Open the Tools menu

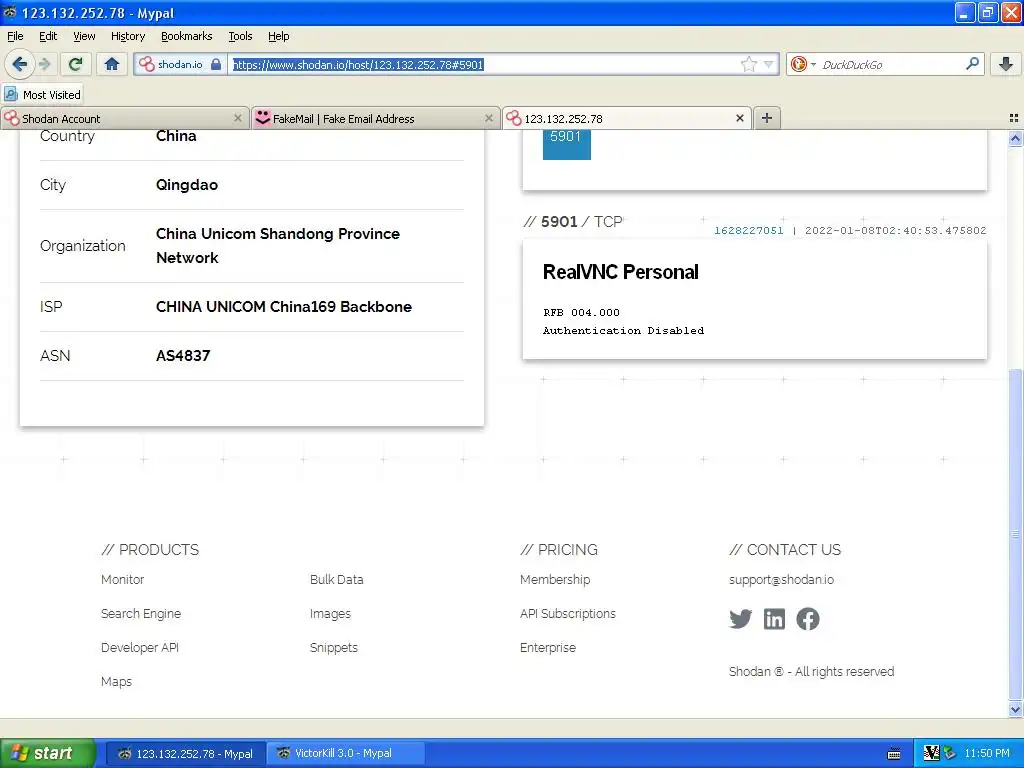pos(240,36)
